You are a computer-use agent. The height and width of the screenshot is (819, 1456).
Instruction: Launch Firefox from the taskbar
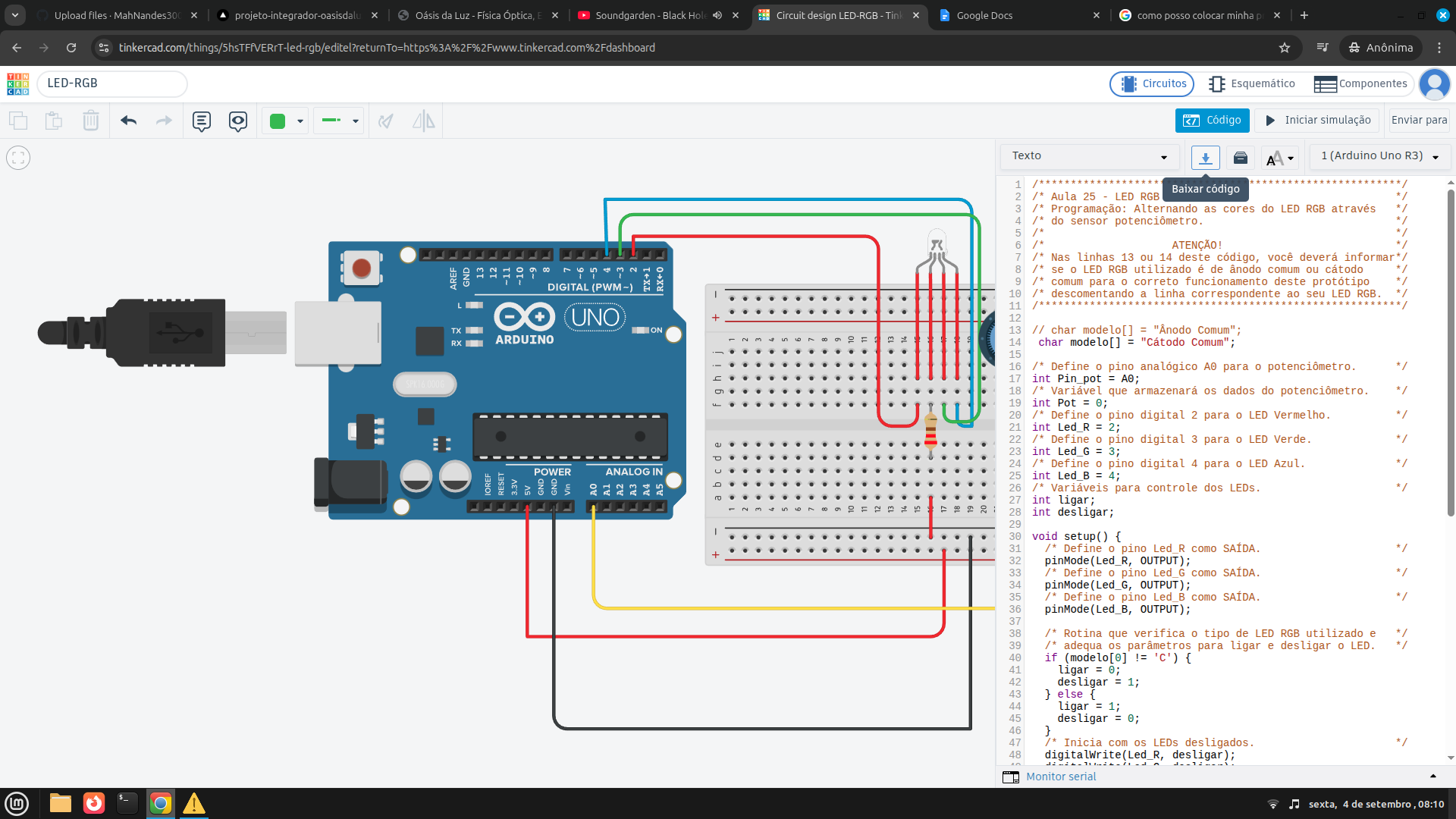pos(94,803)
